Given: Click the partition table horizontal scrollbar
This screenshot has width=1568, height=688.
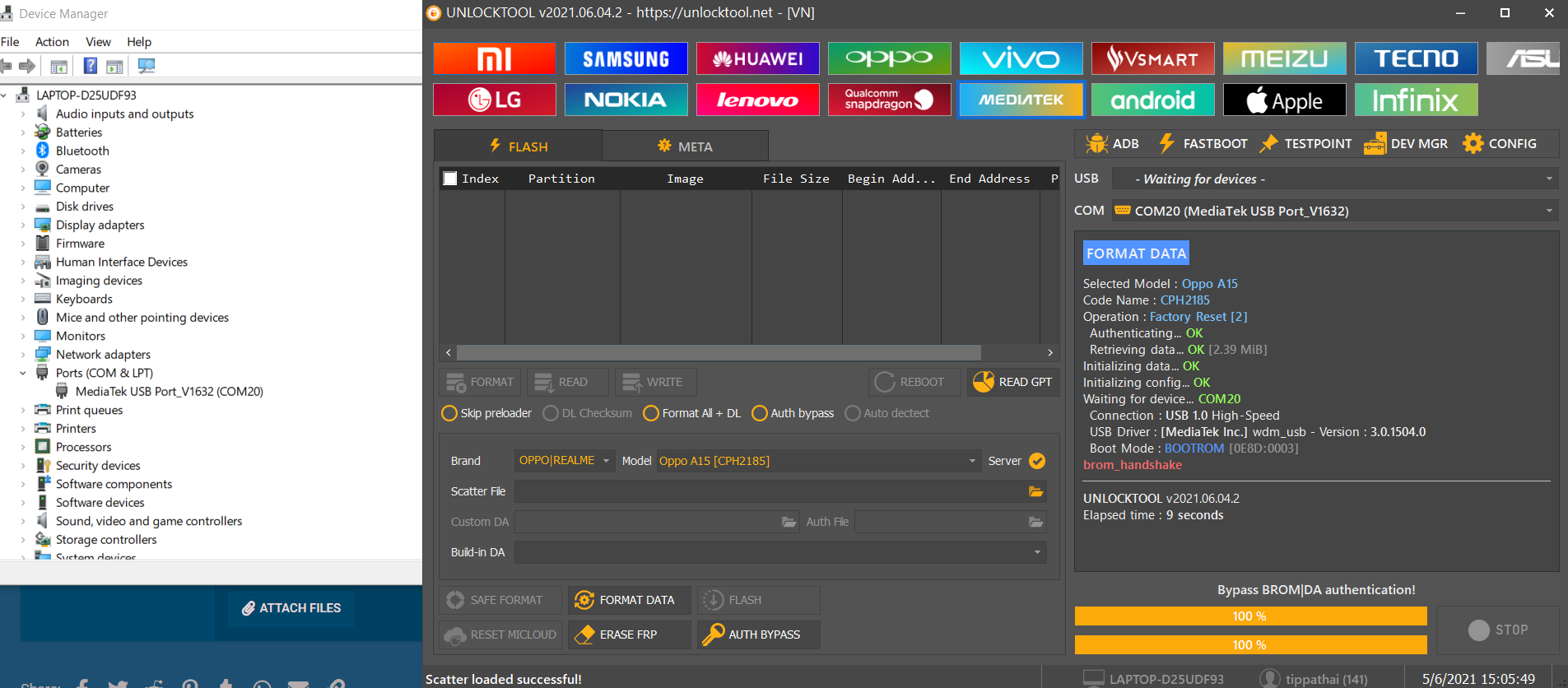Looking at the screenshot, I should point(719,352).
